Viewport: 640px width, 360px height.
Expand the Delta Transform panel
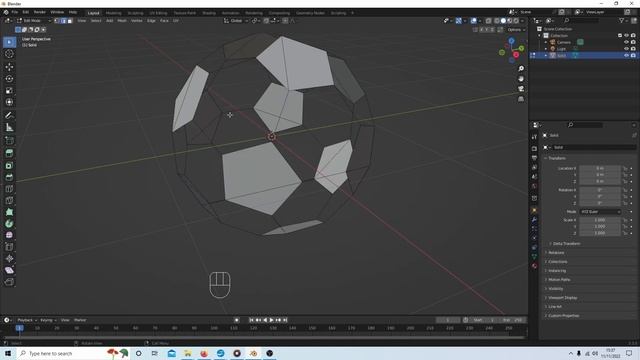coord(566,244)
